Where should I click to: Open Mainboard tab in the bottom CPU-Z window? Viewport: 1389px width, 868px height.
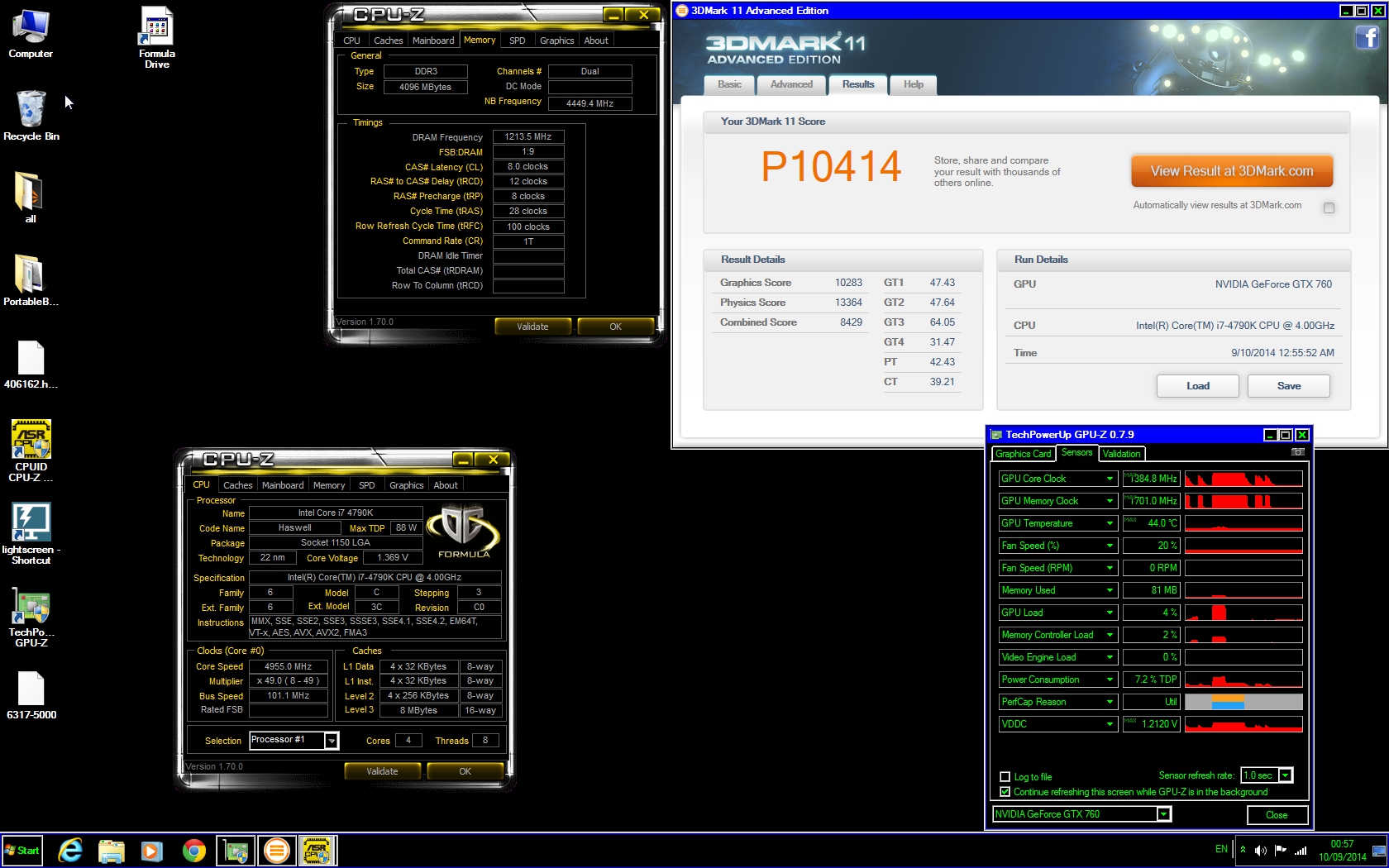pyautogui.click(x=283, y=485)
